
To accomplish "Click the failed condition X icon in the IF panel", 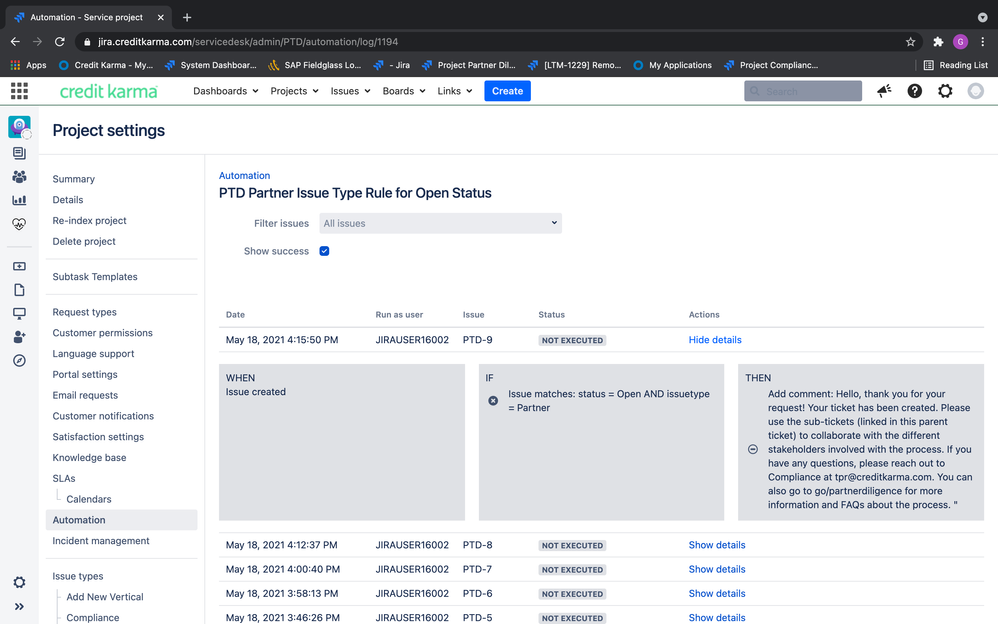I will click(493, 401).
